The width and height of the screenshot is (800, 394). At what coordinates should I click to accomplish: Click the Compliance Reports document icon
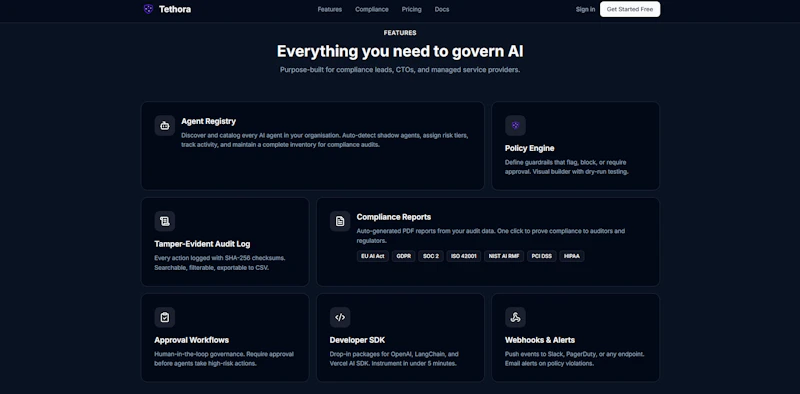pos(340,221)
